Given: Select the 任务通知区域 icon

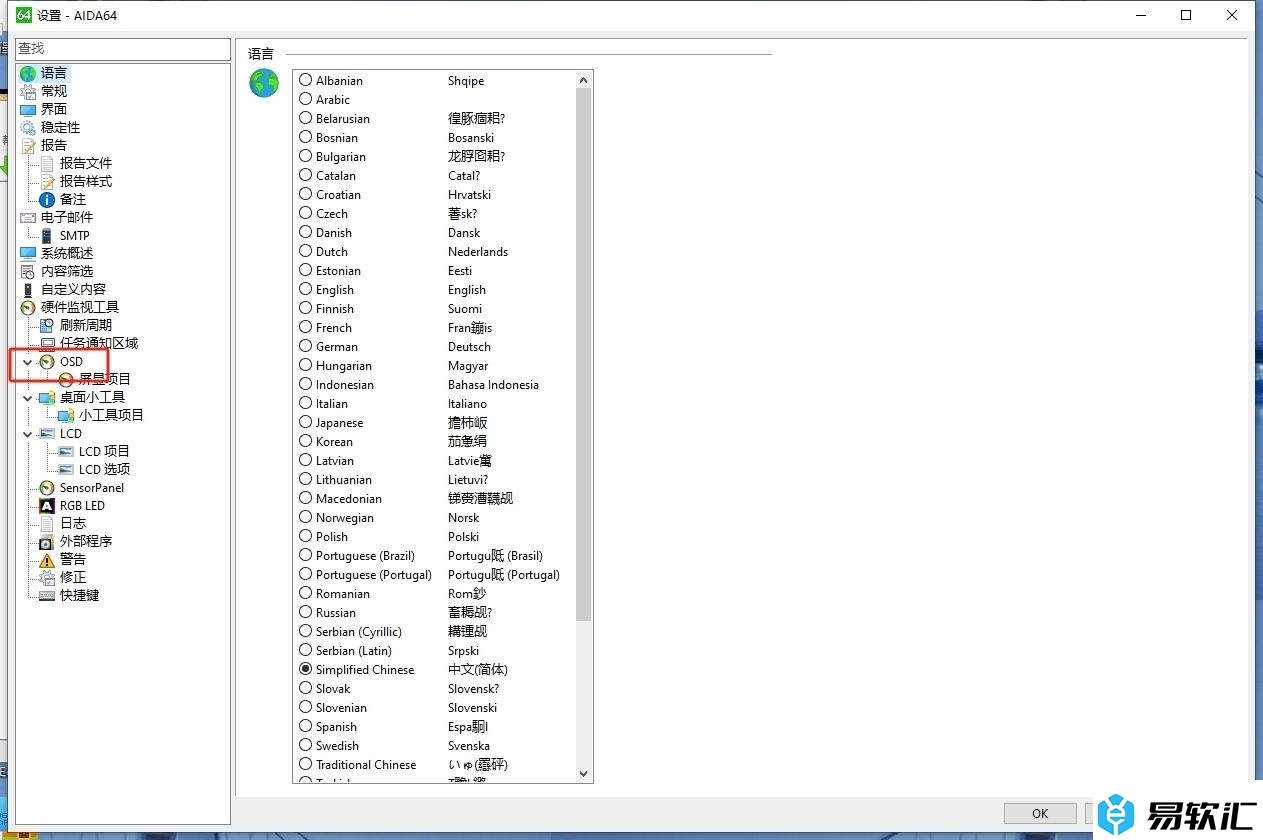Looking at the screenshot, I should (47, 343).
